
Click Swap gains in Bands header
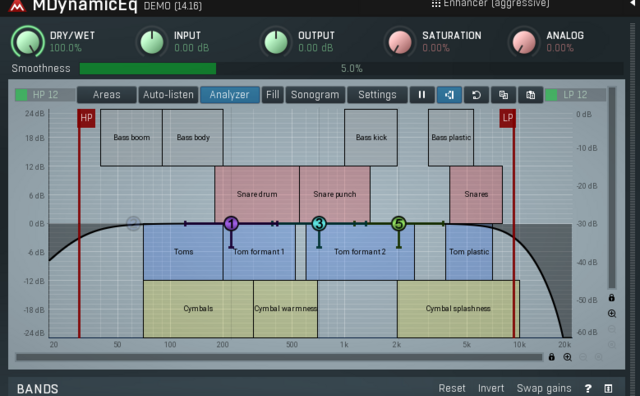pos(544,388)
